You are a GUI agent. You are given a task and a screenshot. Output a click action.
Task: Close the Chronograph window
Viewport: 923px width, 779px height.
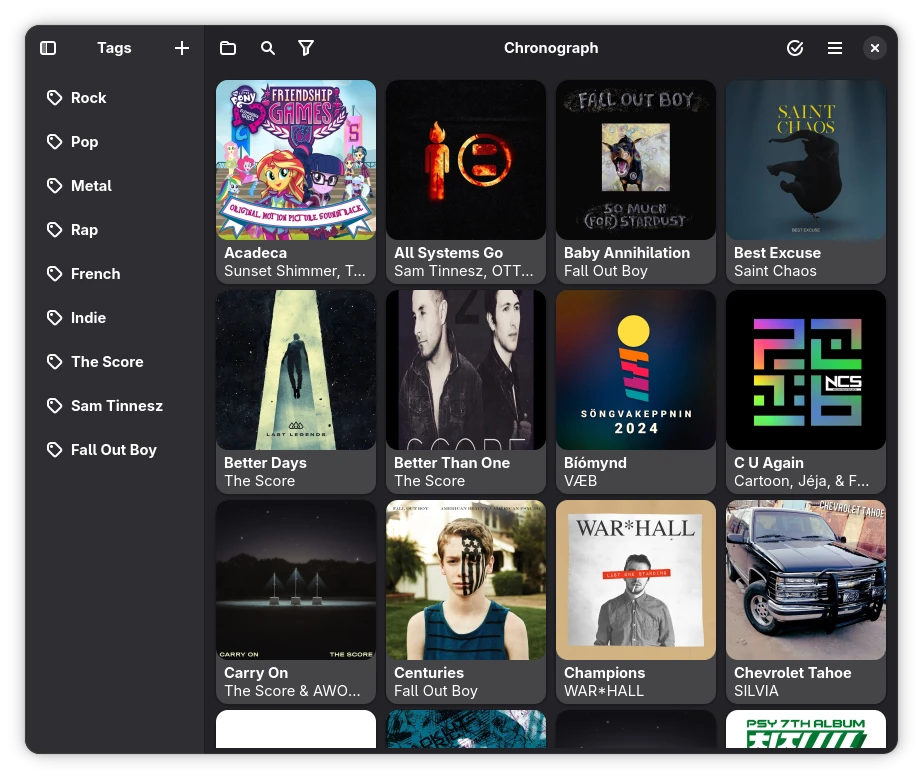(x=875, y=48)
